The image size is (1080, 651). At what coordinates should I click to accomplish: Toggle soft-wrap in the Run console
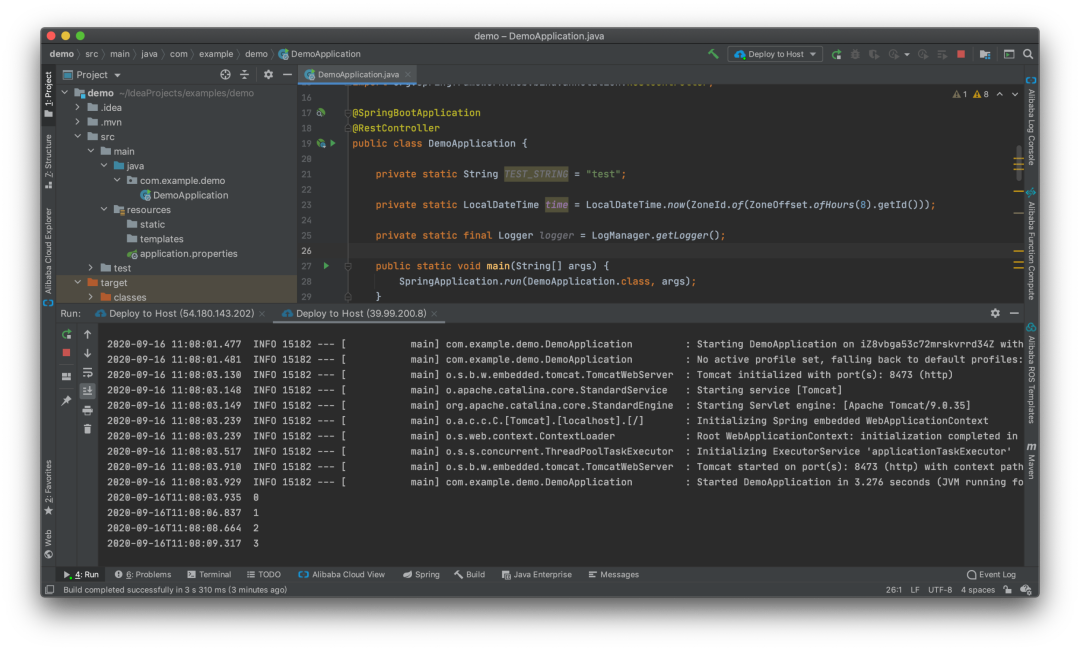coord(87,372)
